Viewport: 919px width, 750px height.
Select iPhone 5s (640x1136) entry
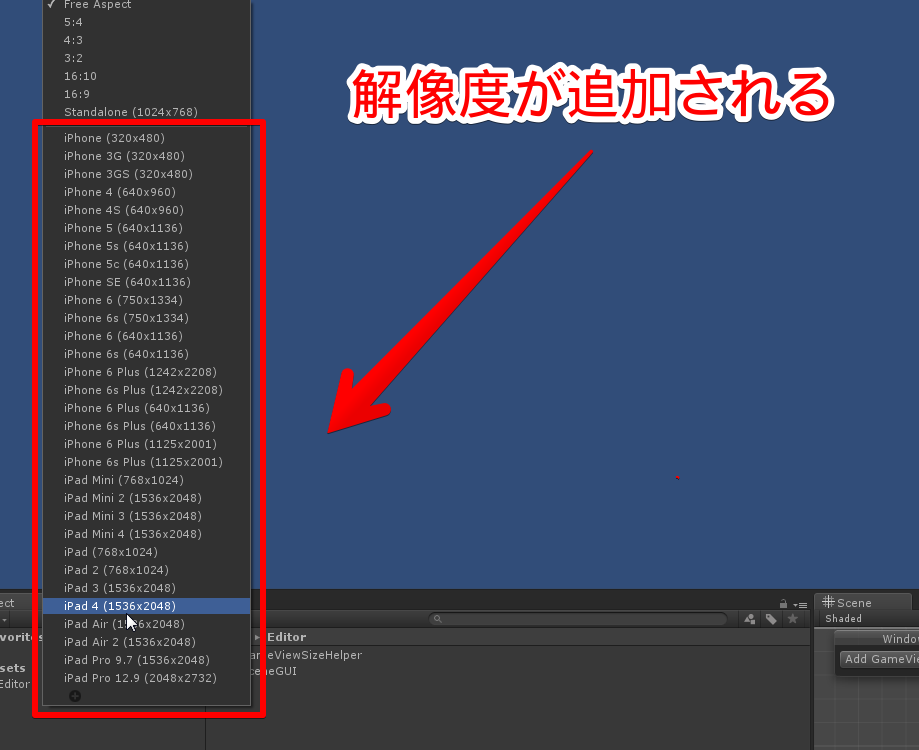point(147,246)
